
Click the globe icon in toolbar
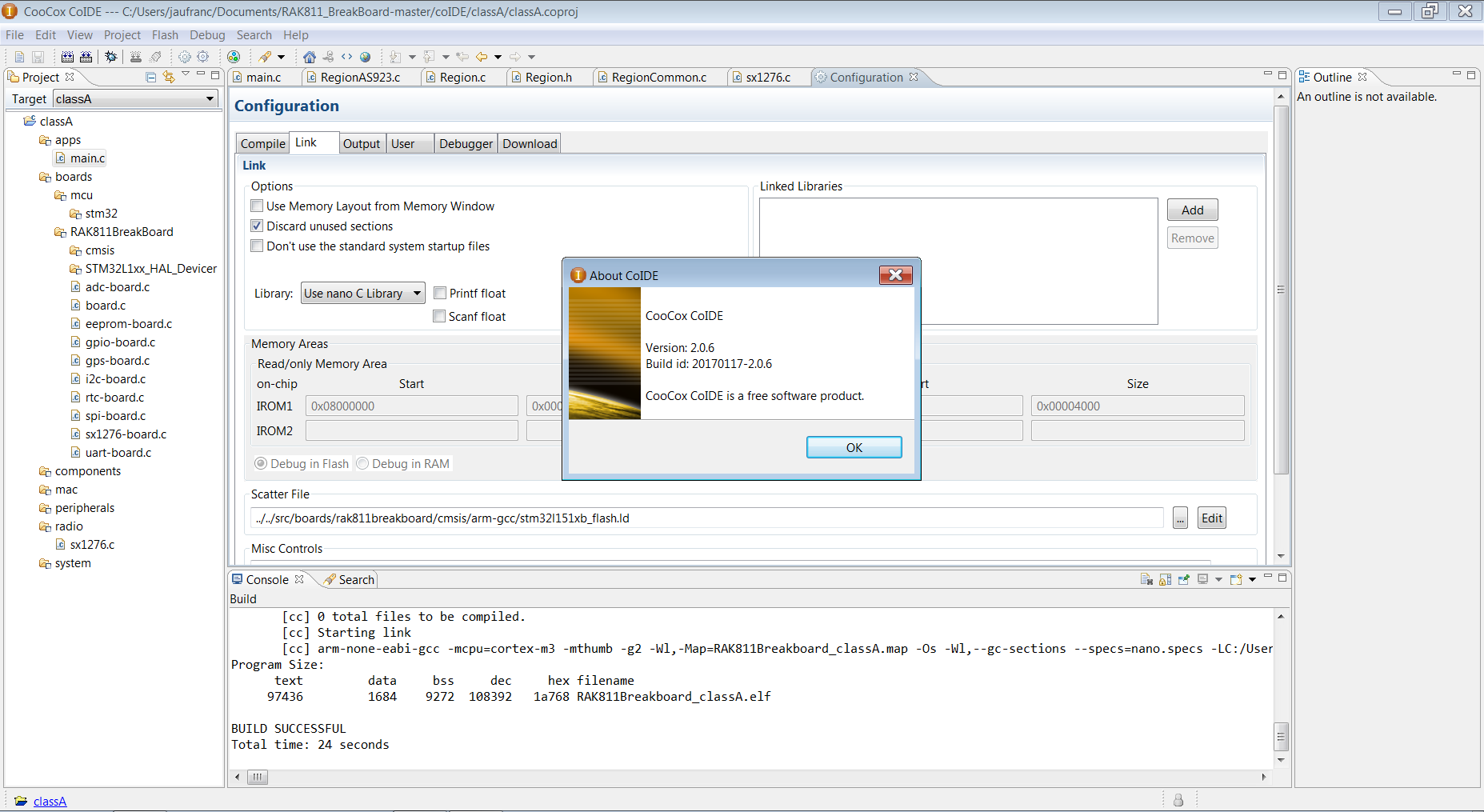(x=365, y=57)
